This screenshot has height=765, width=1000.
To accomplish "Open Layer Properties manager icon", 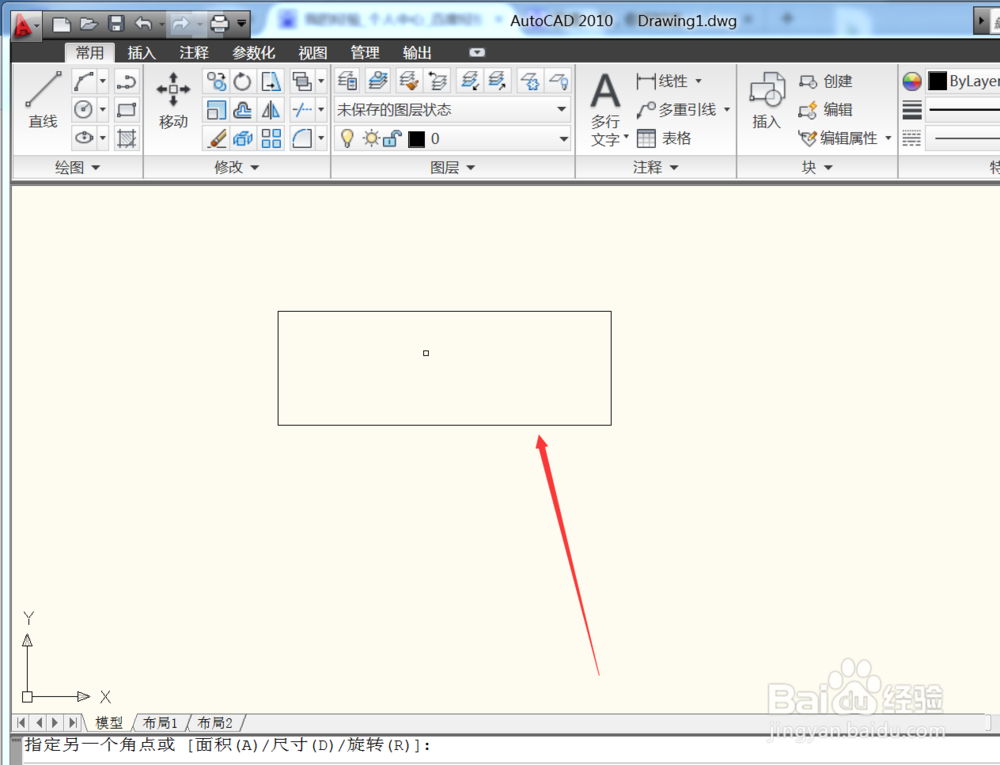I will click(348, 81).
